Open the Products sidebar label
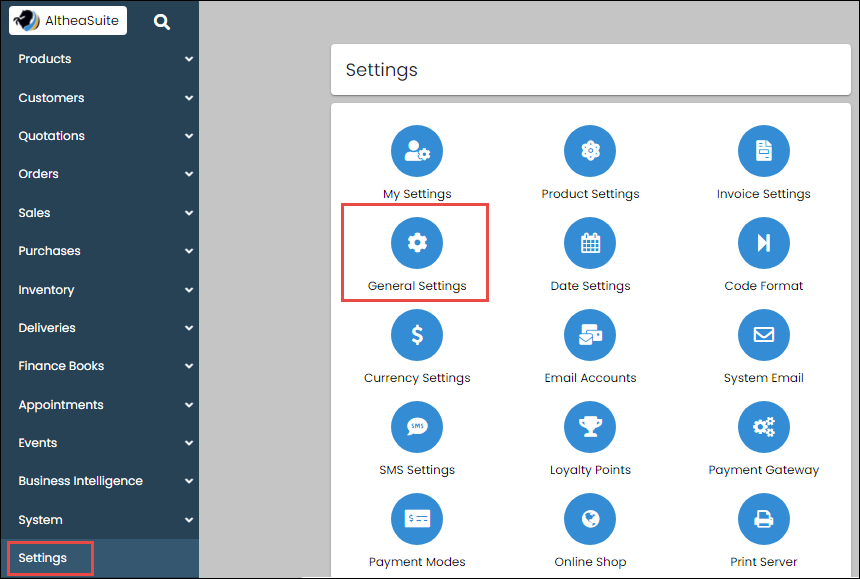The image size is (860, 579). coord(45,59)
